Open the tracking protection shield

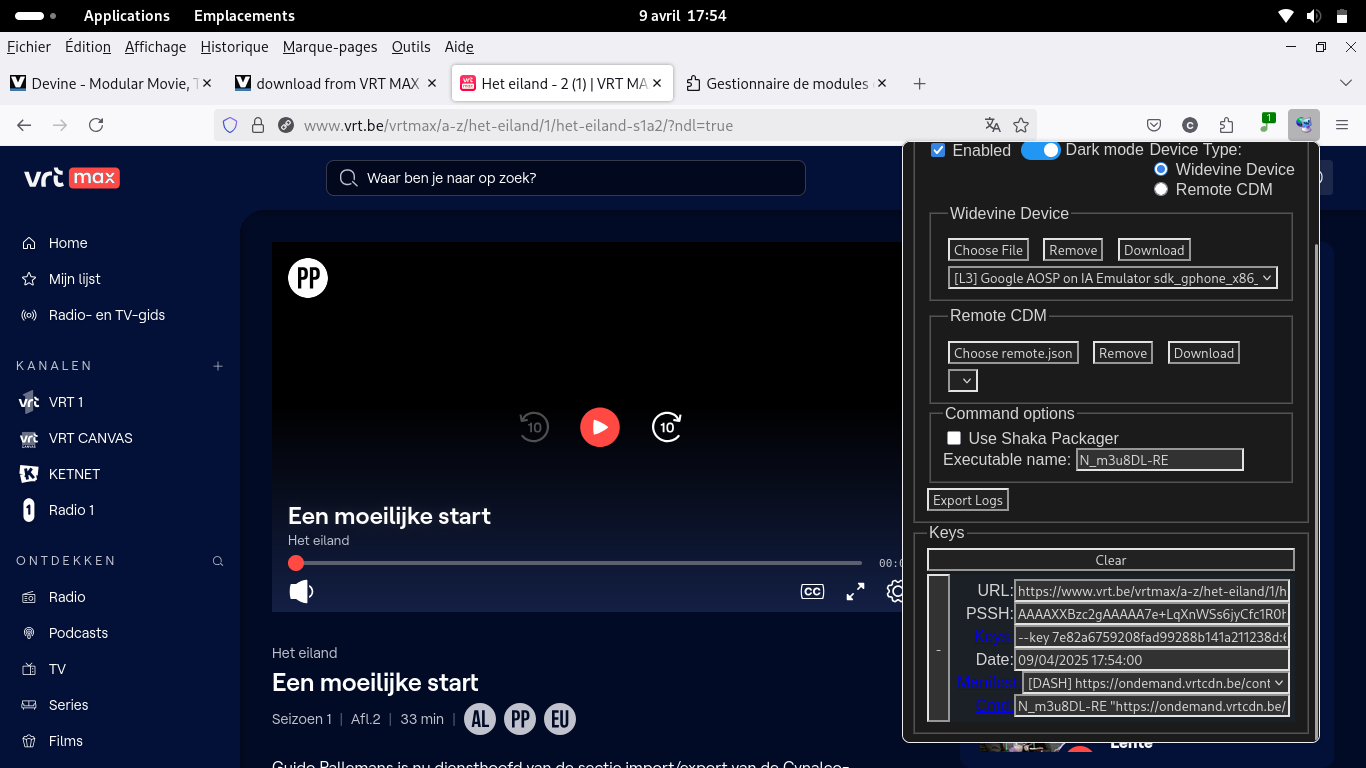pos(230,125)
